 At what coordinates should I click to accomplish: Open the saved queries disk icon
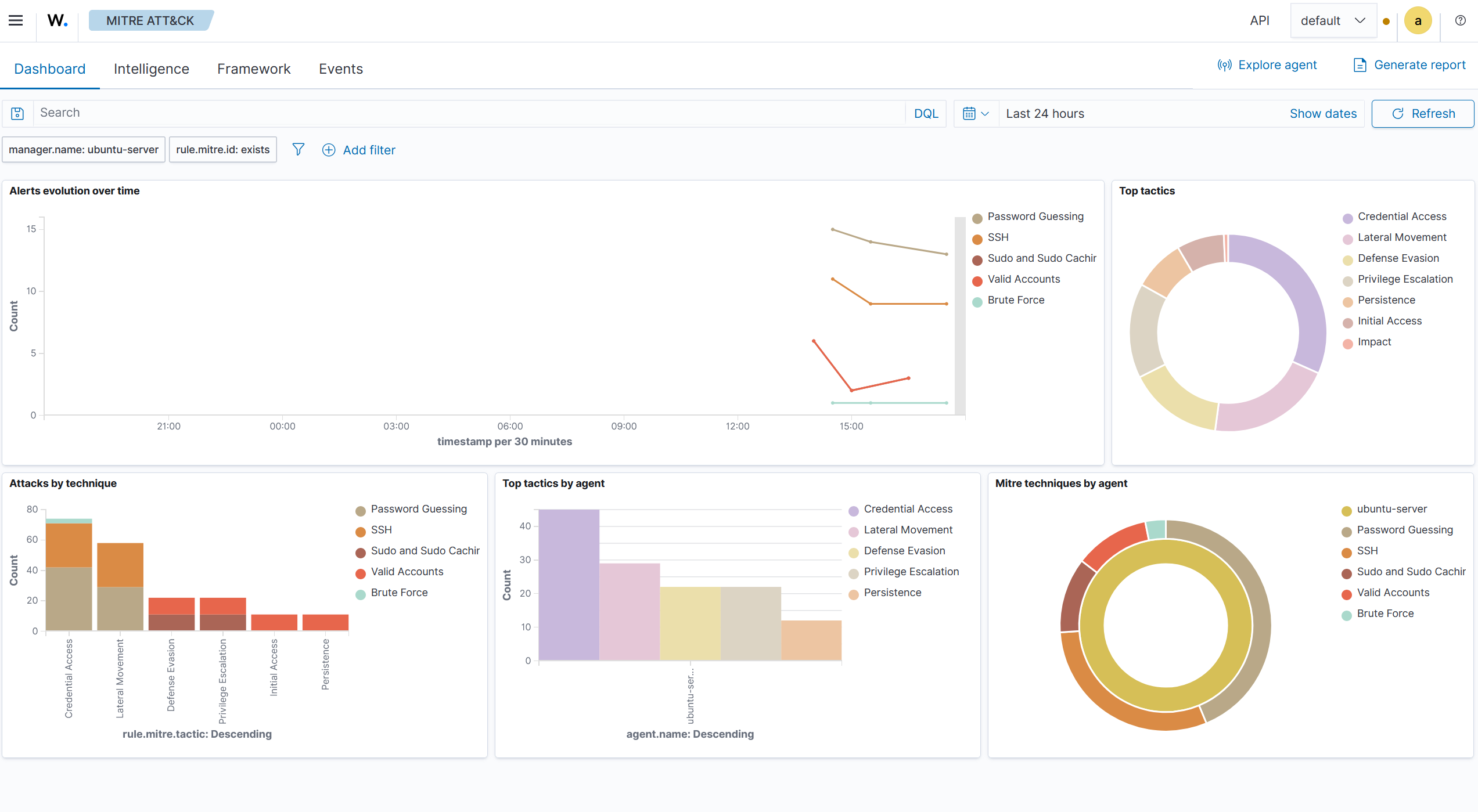point(17,114)
